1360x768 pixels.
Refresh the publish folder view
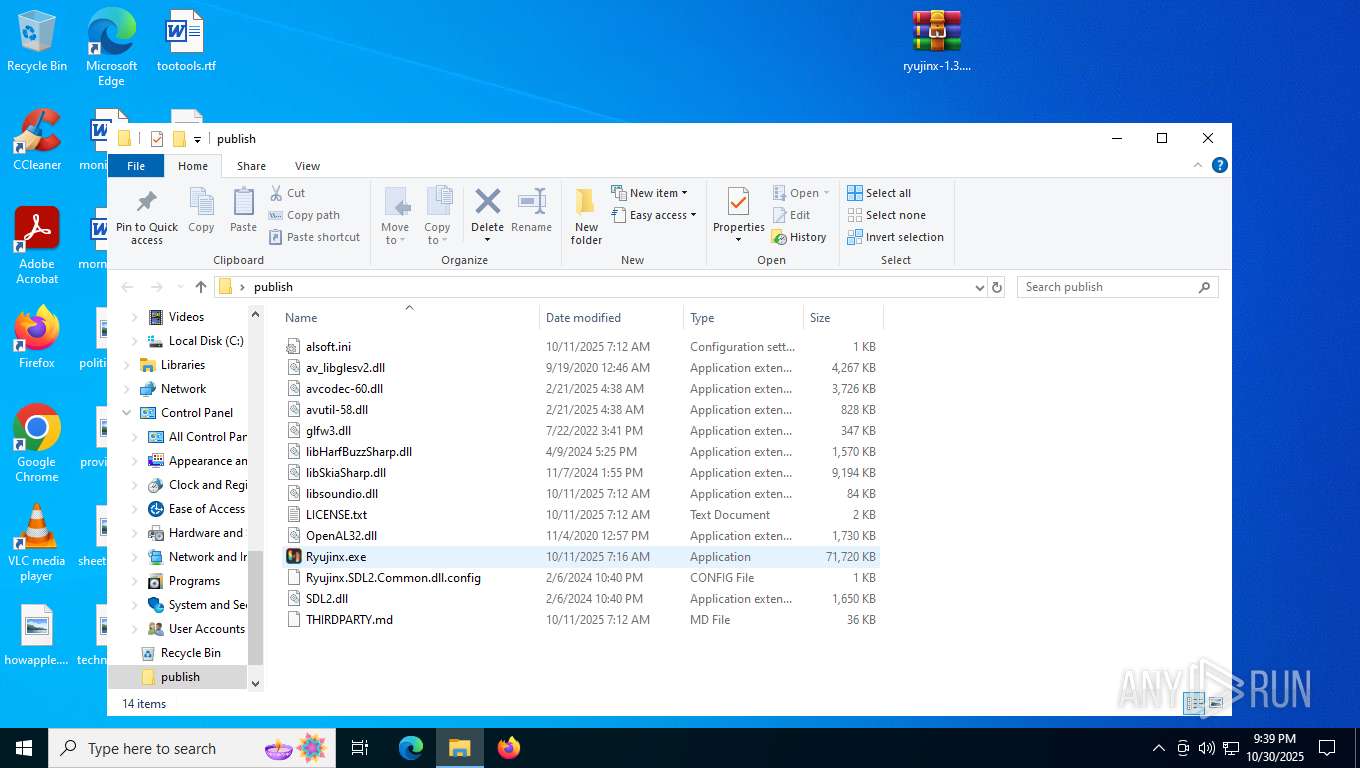pos(996,287)
